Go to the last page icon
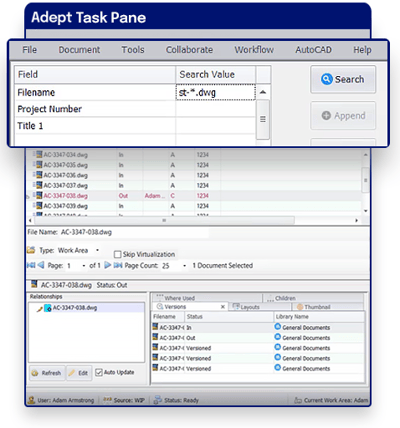This screenshot has width=400, height=428. tap(118, 265)
